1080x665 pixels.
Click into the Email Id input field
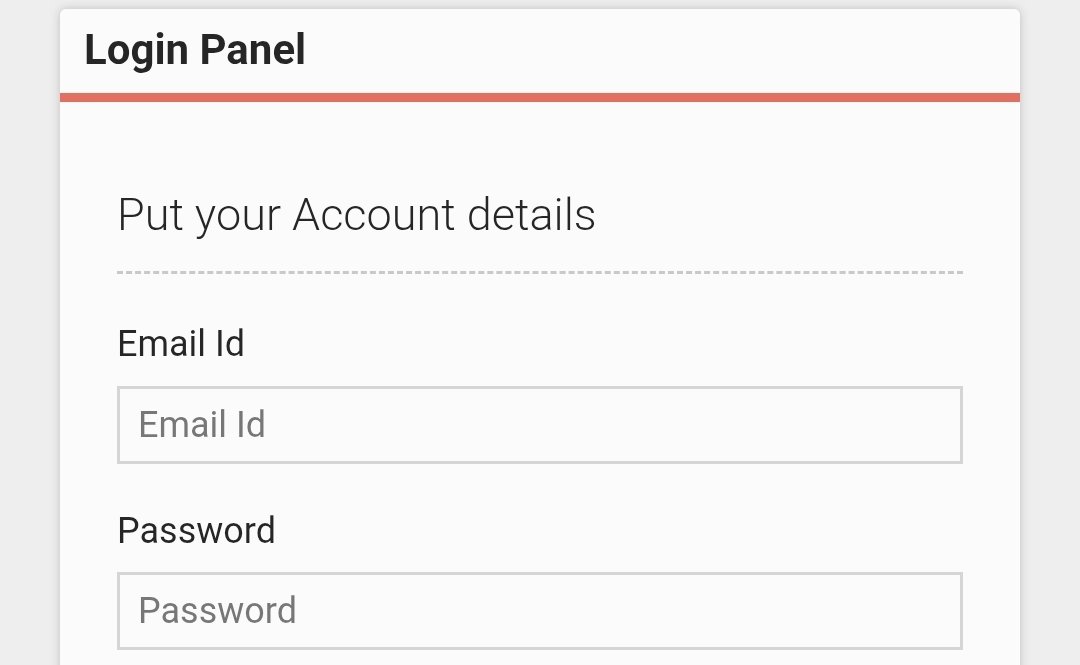click(540, 425)
